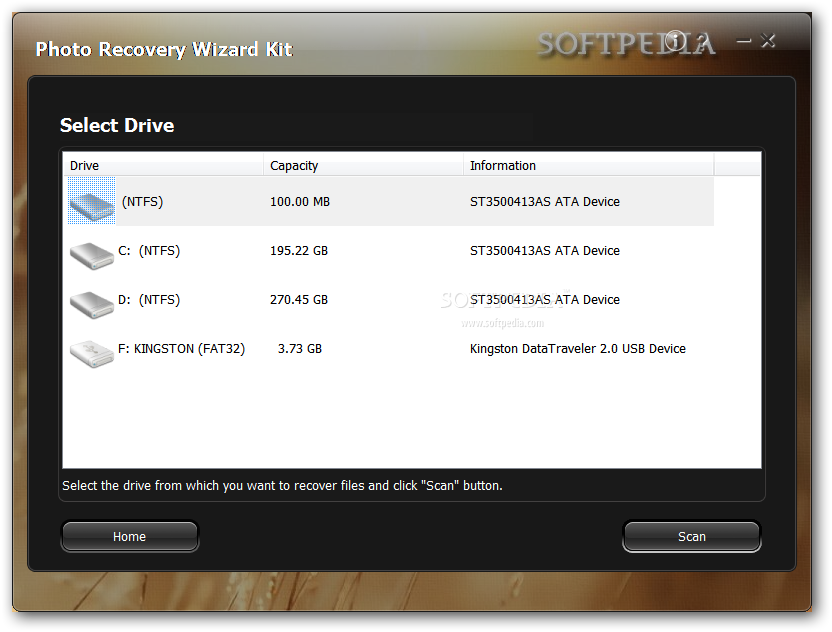832x632 pixels.
Task: Select the Kingston USB drive icon
Action: tap(92, 353)
